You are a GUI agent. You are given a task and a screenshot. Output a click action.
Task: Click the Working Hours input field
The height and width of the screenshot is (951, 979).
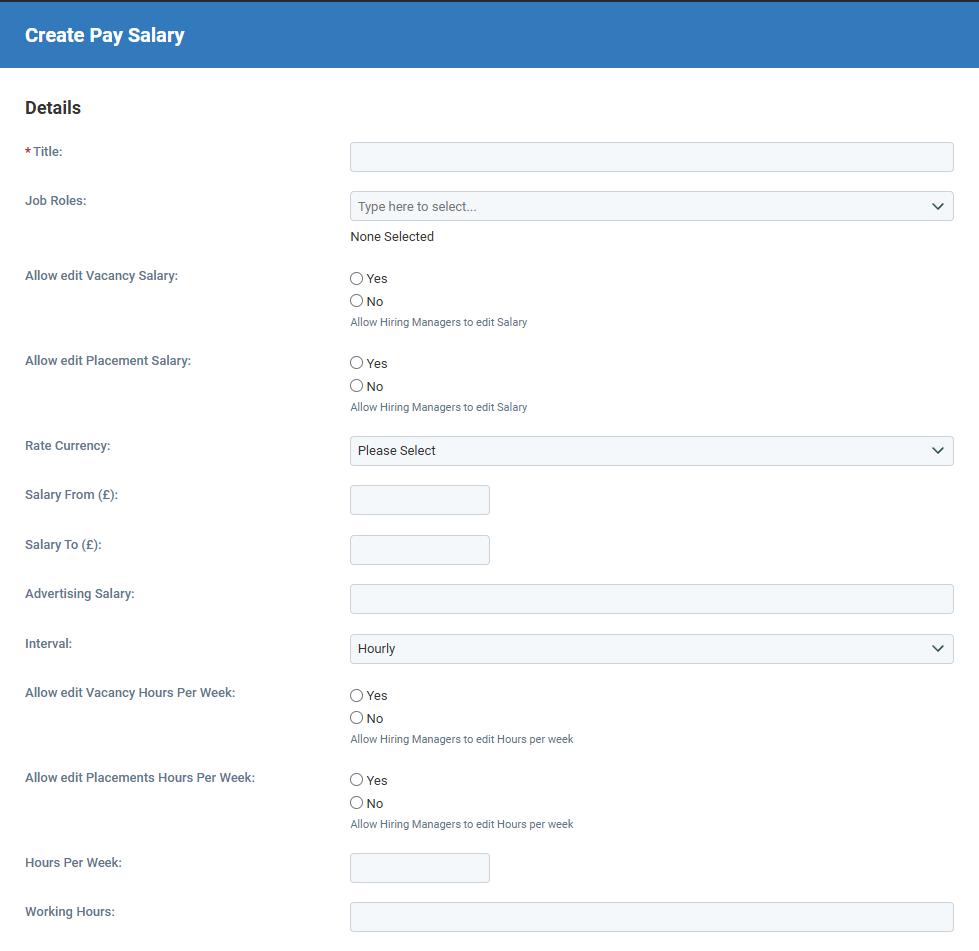pos(651,917)
